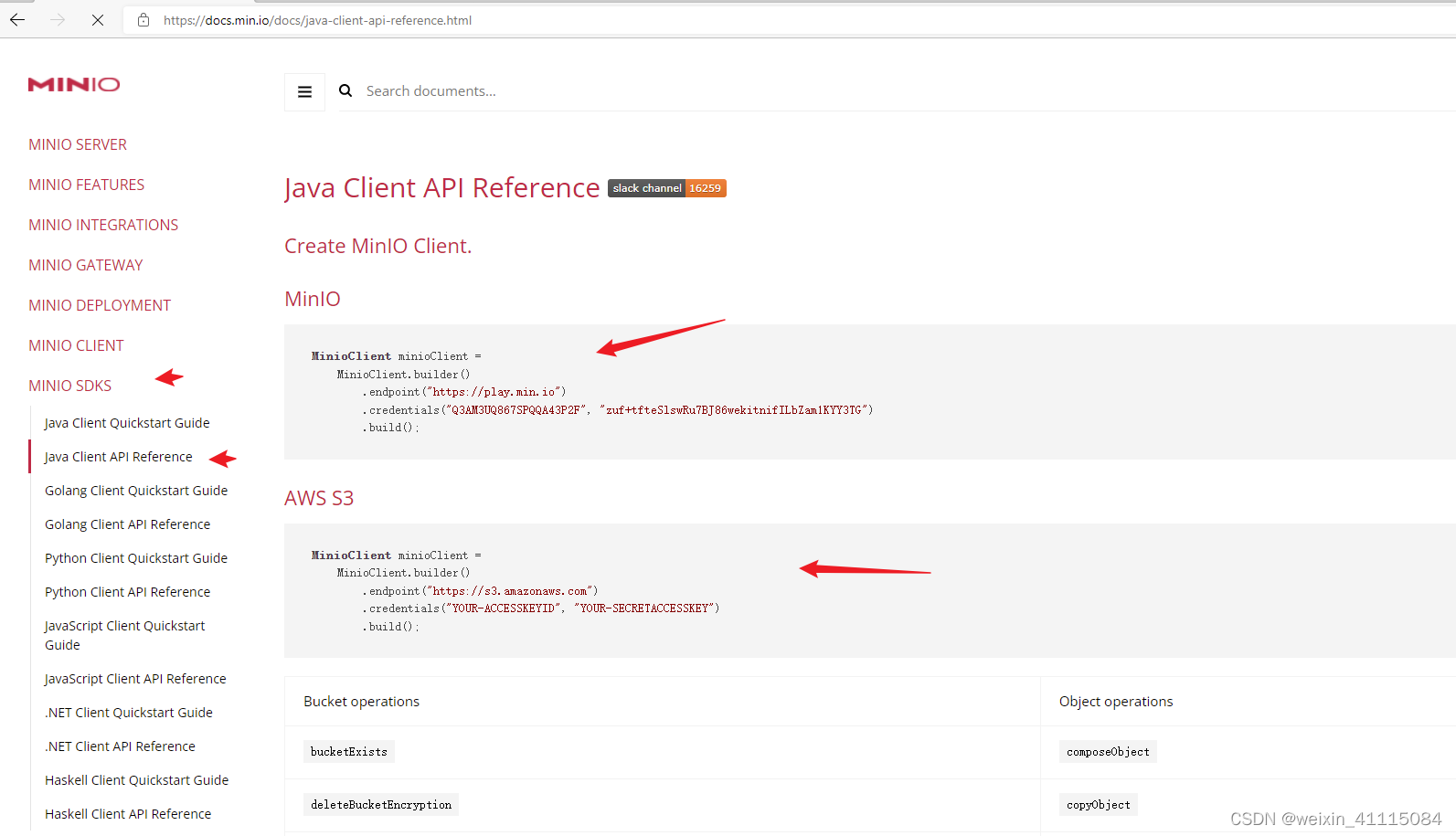Click the Object operations column header
This screenshot has height=836, width=1456.
pos(1116,702)
